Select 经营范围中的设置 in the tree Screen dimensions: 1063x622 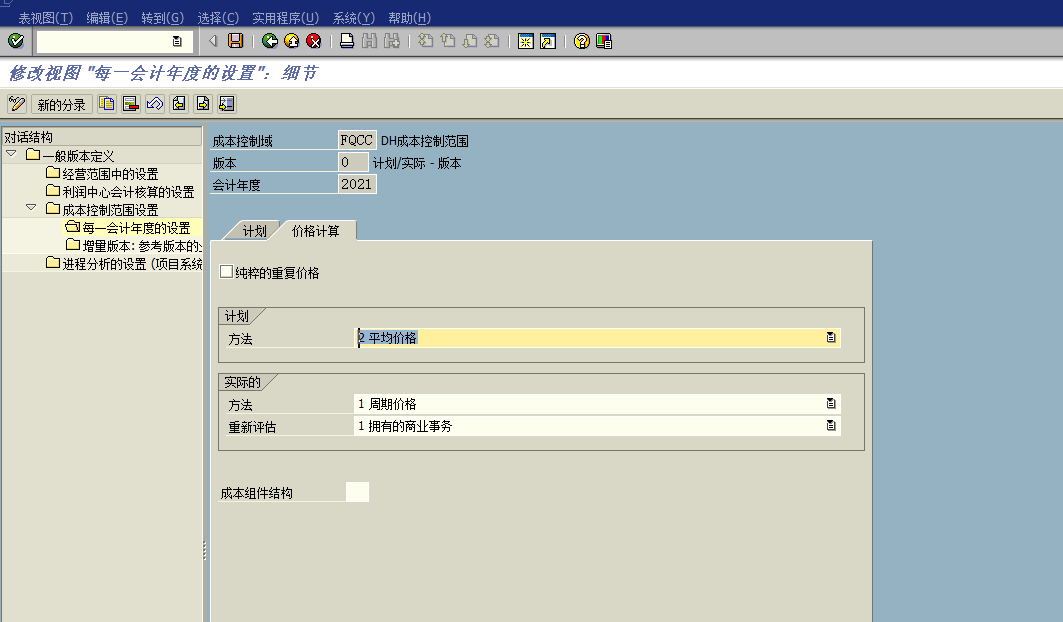coord(111,174)
